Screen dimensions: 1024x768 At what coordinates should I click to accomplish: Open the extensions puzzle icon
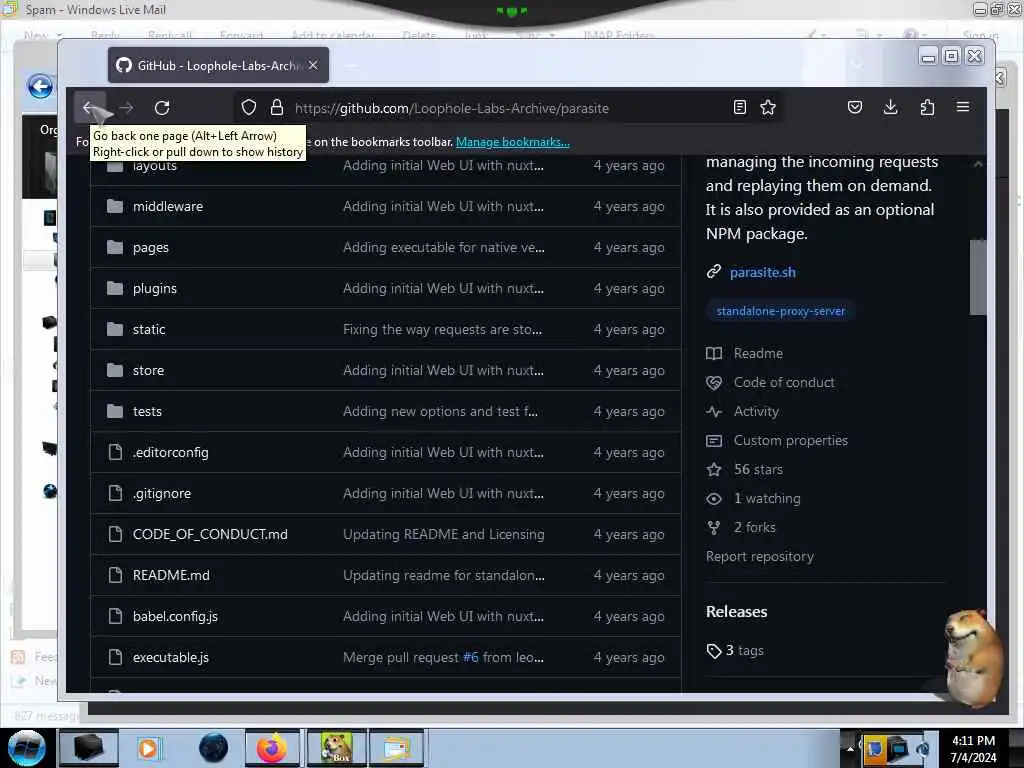pyautogui.click(x=927, y=108)
